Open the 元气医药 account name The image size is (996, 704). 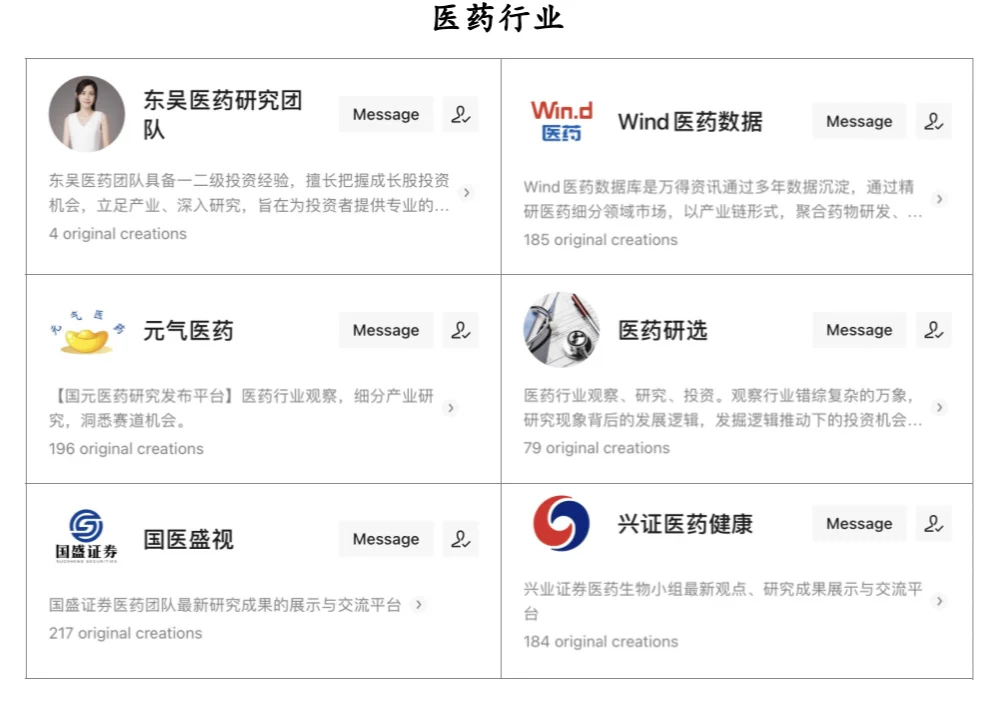pos(188,330)
